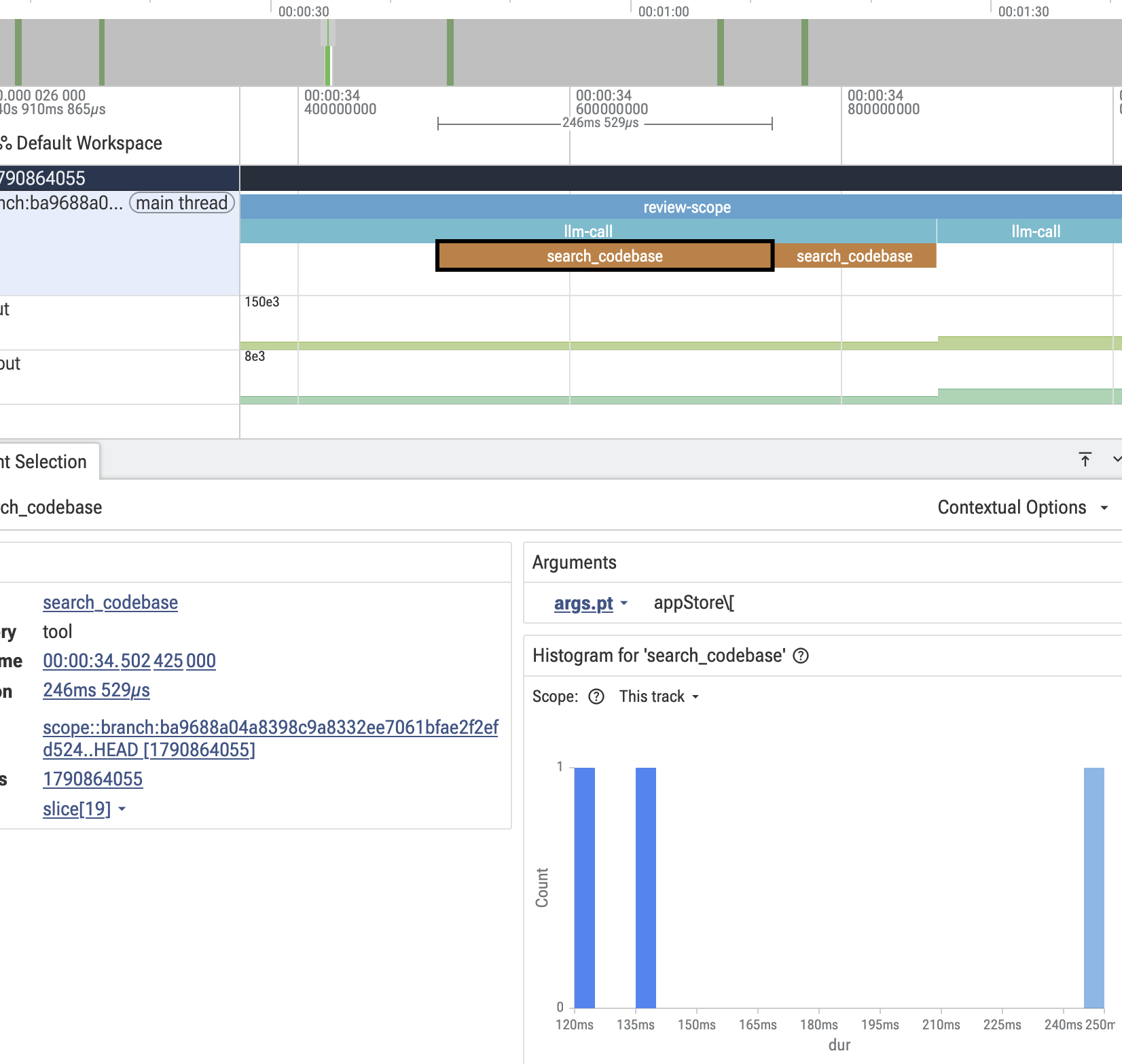The image size is (1122, 1064).
Task: Click the search_codebase name link
Action: [110, 603]
